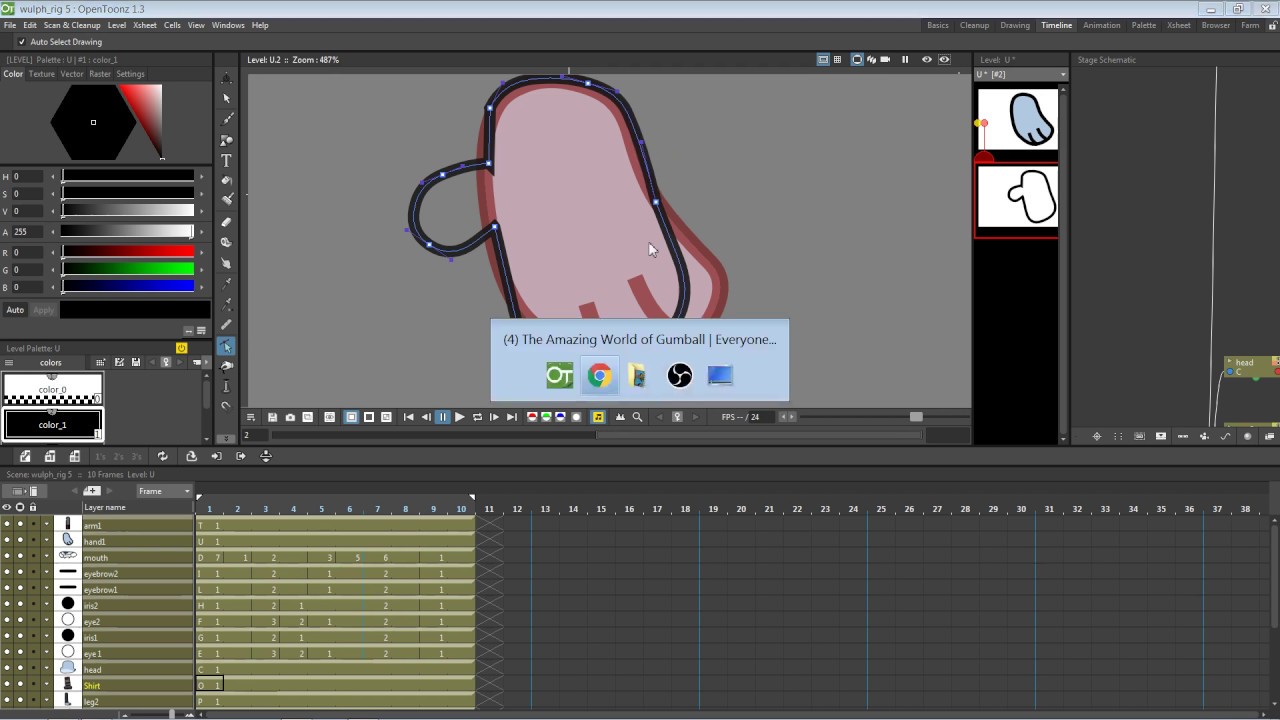The image size is (1280, 720).
Task: Select the Pinch tool
Action: pos(226,366)
